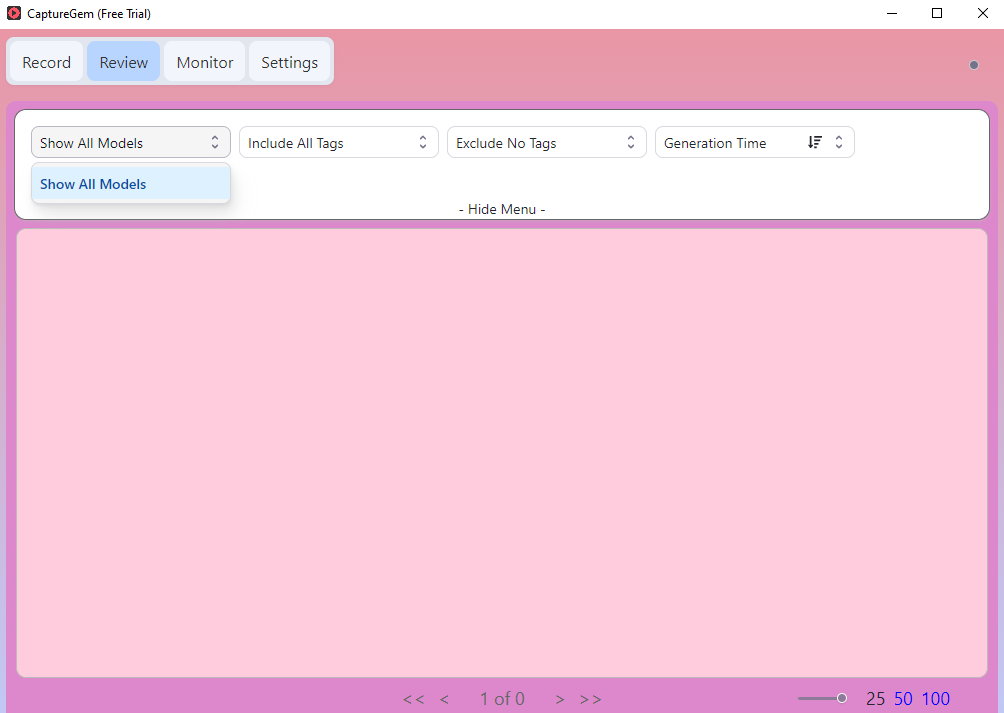The image size is (1004, 713).
Task: Go to previous page with < arrow
Action: pyautogui.click(x=444, y=699)
